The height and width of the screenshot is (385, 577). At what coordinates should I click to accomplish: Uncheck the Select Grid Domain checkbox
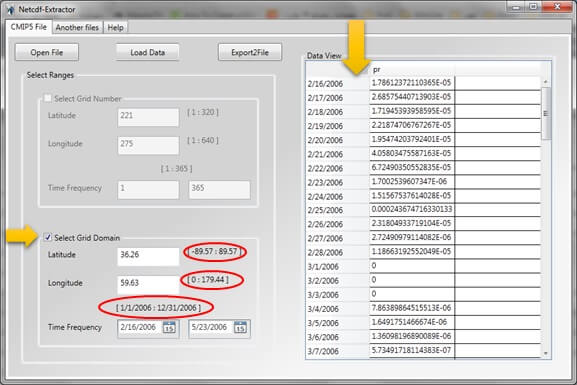pyautogui.click(x=48, y=237)
